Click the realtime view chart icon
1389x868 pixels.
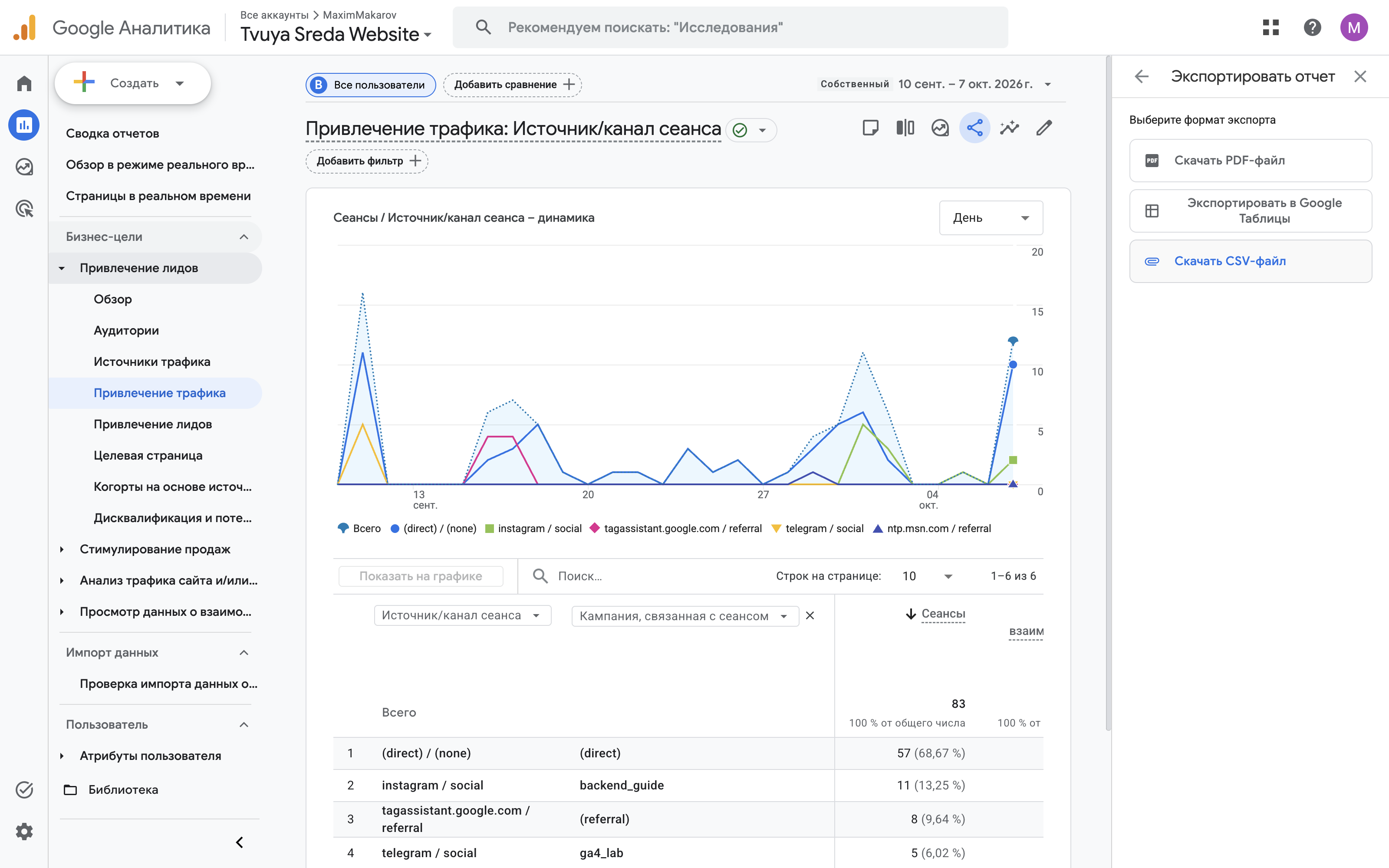point(940,128)
